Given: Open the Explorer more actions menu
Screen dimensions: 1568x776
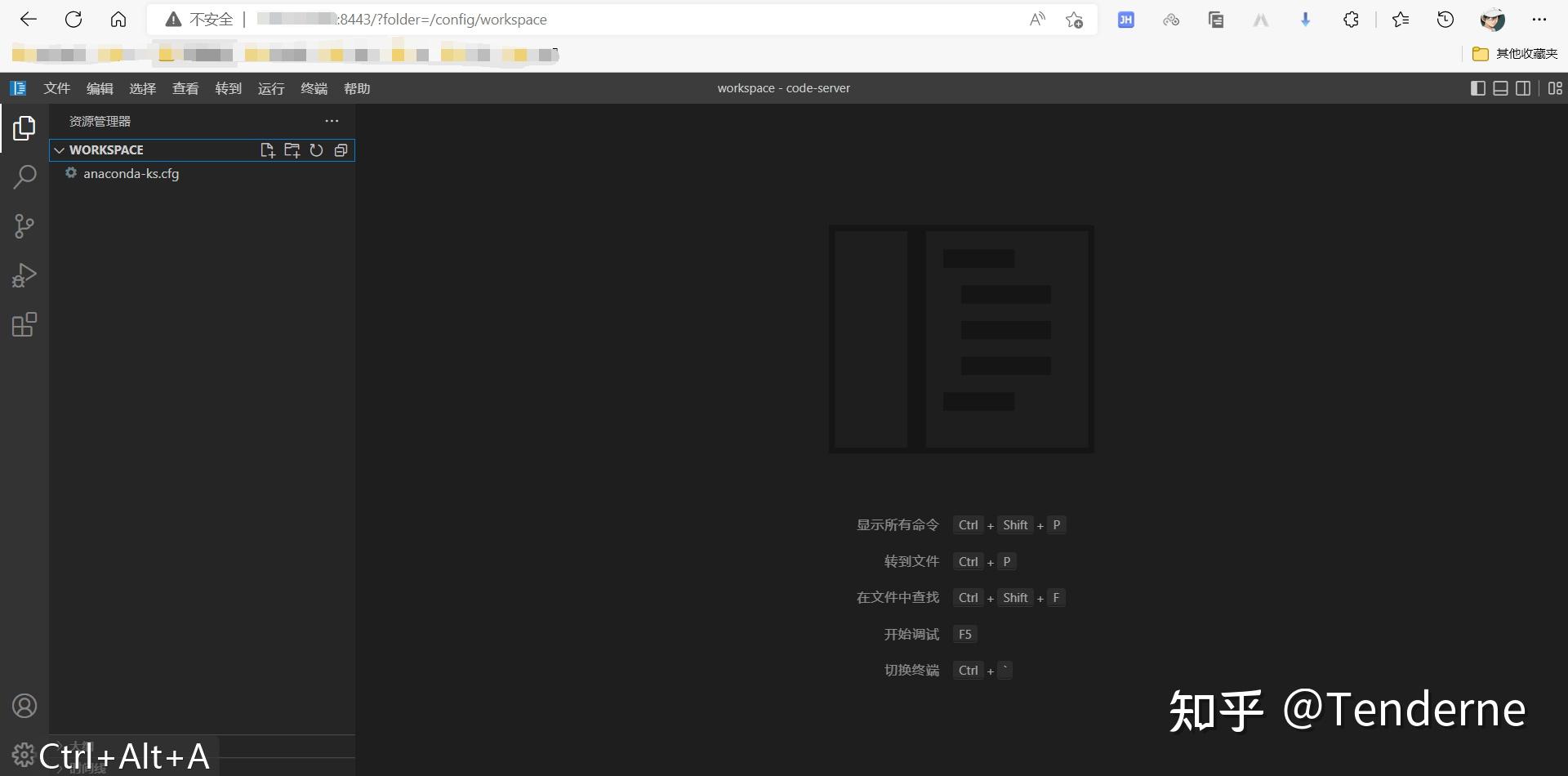Looking at the screenshot, I should pos(332,120).
